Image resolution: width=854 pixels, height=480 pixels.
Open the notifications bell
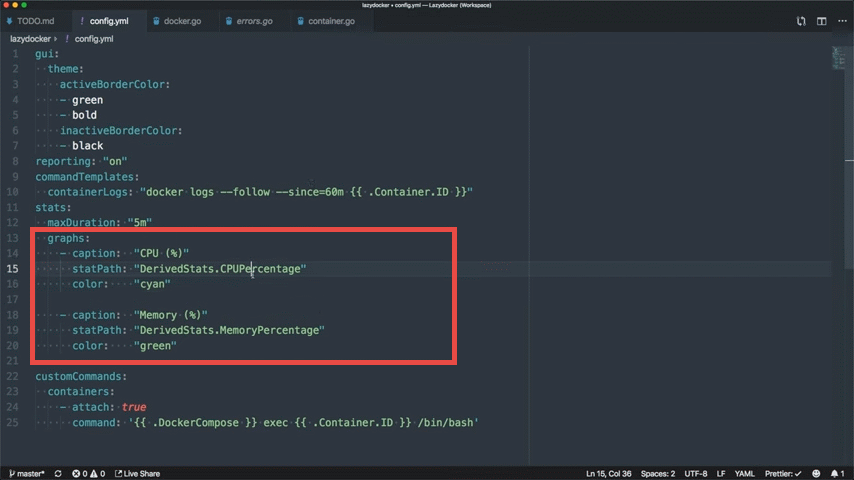pyautogui.click(x=834, y=473)
